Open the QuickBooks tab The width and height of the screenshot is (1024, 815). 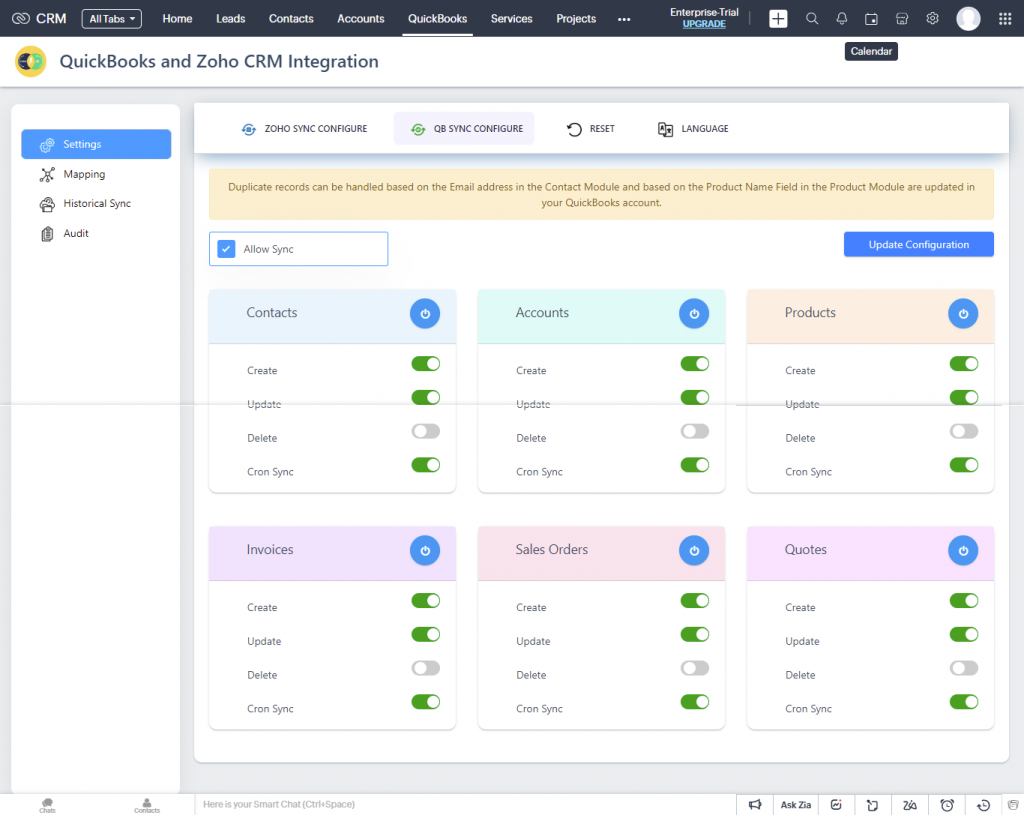(438, 19)
